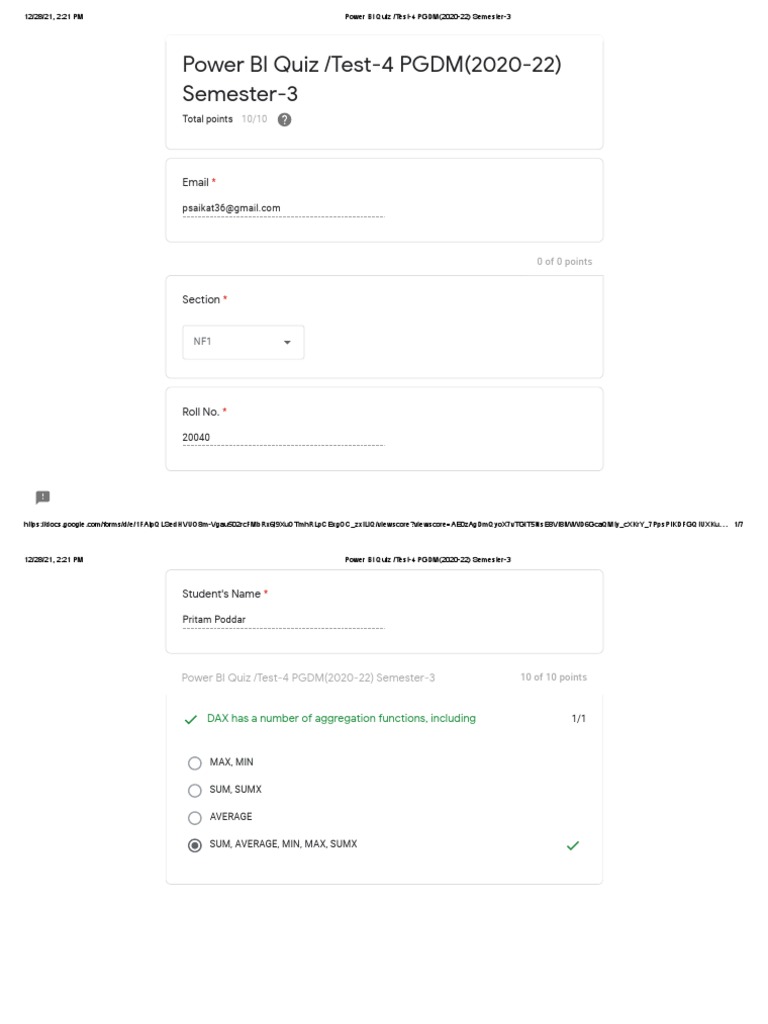
Task: Click the grey section heading beside the points
Action: click(x=308, y=678)
